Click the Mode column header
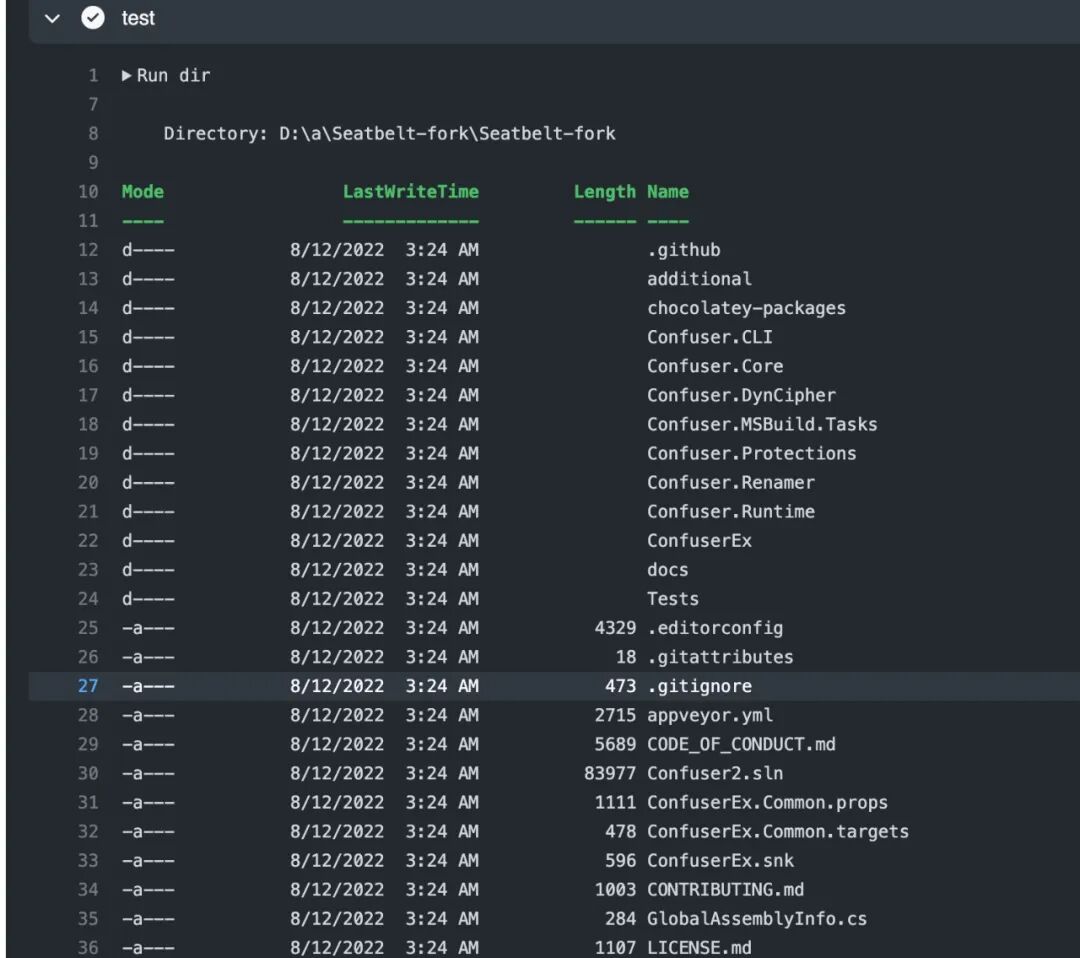Screen dimensions: 1080x958 coord(143,191)
